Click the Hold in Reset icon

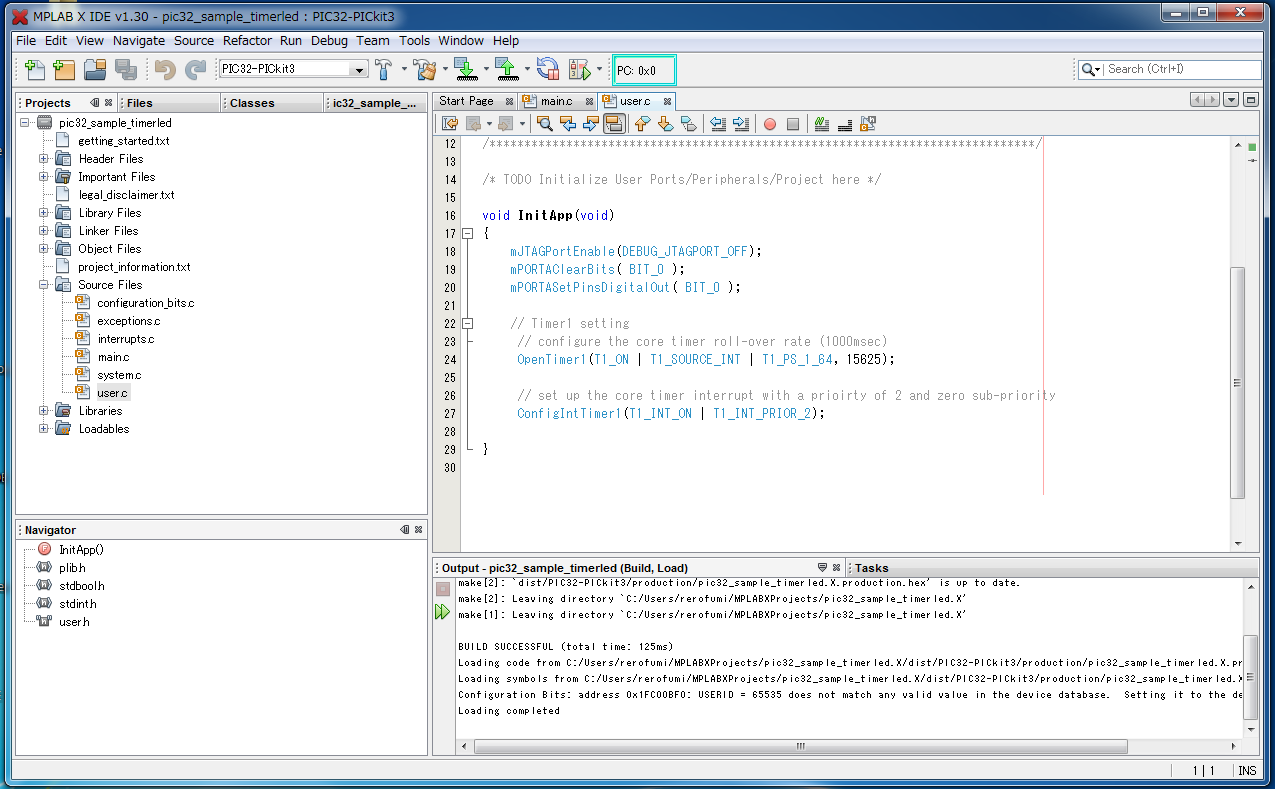coord(547,69)
